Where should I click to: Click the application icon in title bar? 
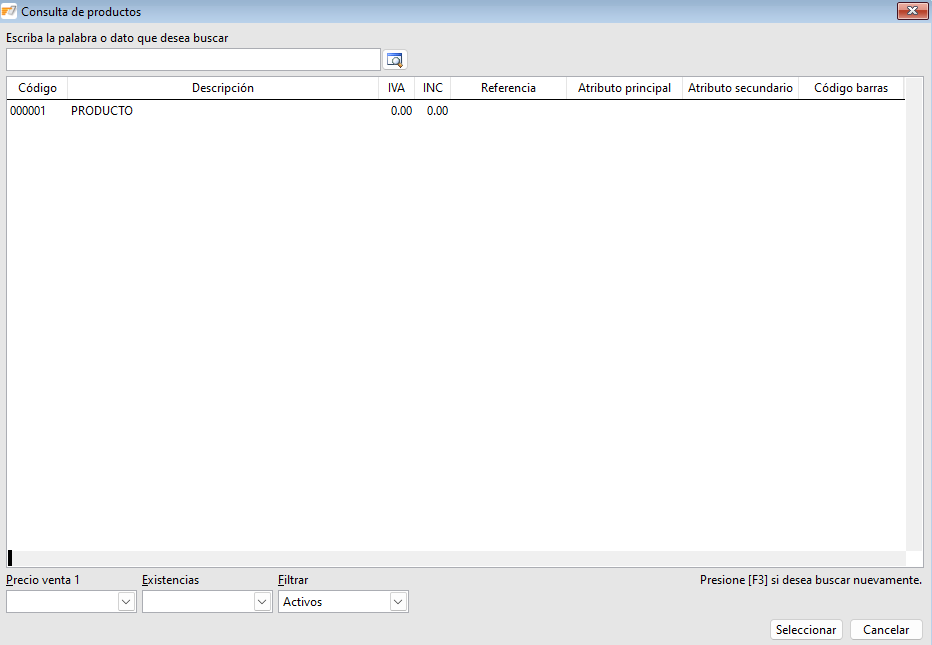[10, 12]
